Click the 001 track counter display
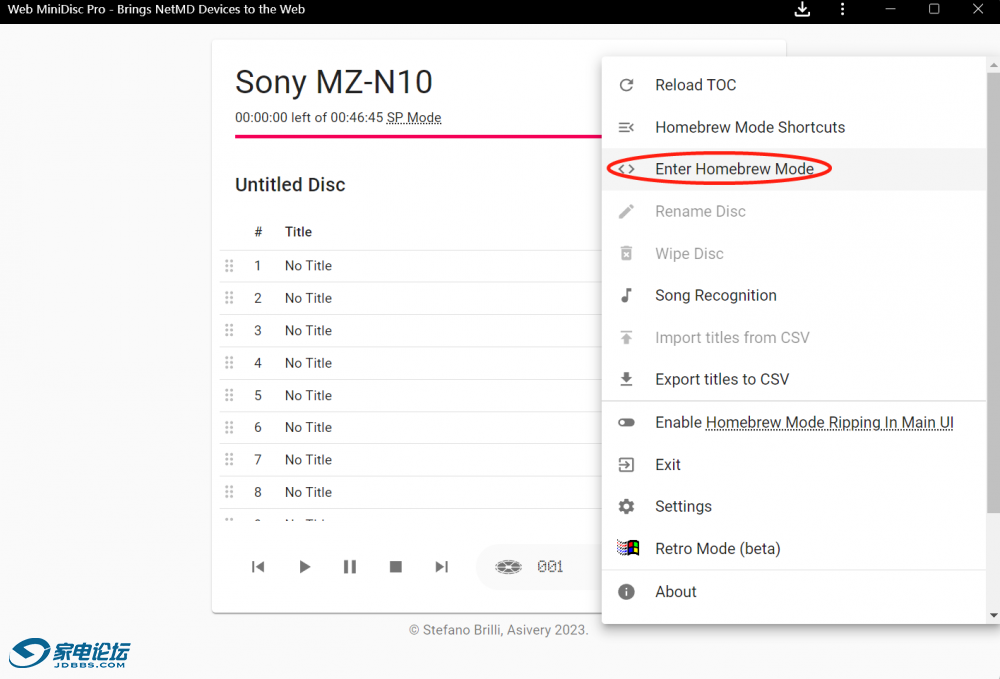 550,567
